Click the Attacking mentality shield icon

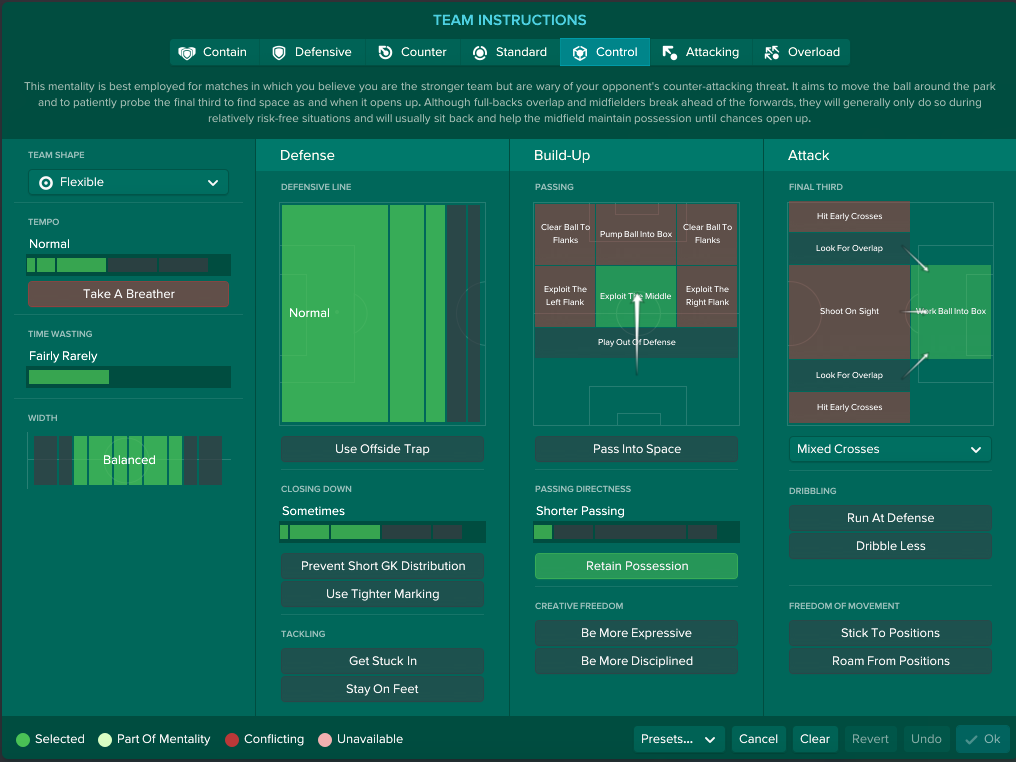click(668, 52)
